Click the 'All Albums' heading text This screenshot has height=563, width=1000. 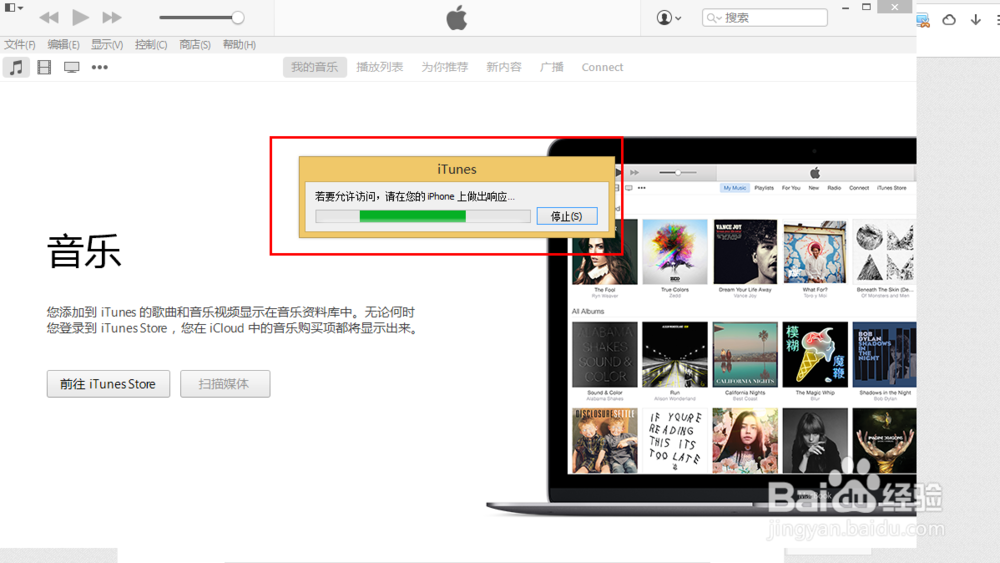click(587, 311)
